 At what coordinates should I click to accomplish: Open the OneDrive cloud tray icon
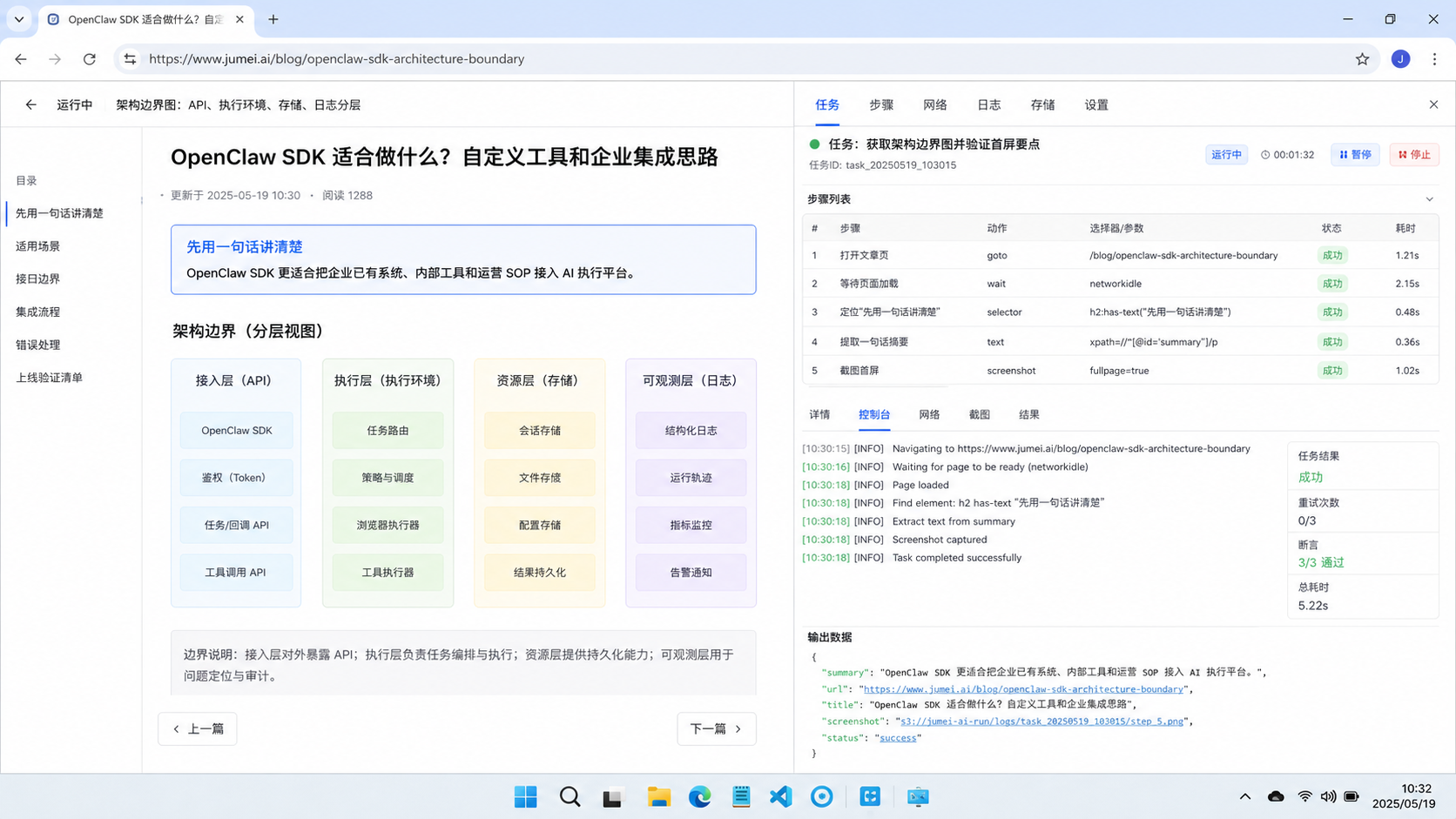coord(1276,796)
